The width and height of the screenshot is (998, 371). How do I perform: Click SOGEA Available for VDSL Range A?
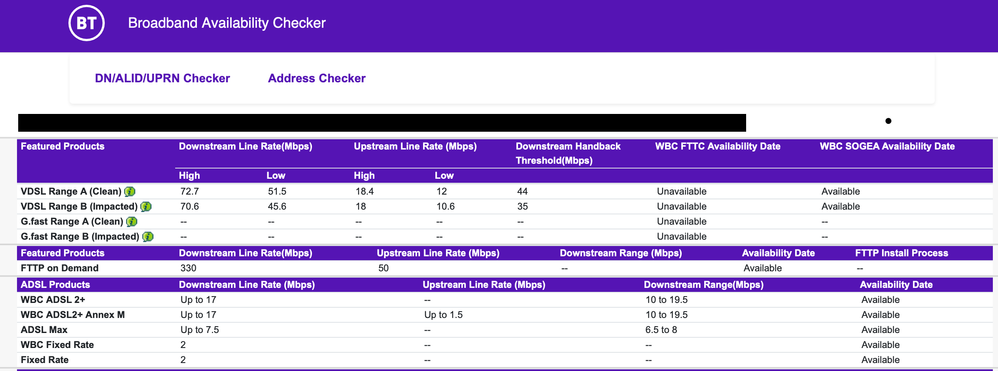(840, 192)
